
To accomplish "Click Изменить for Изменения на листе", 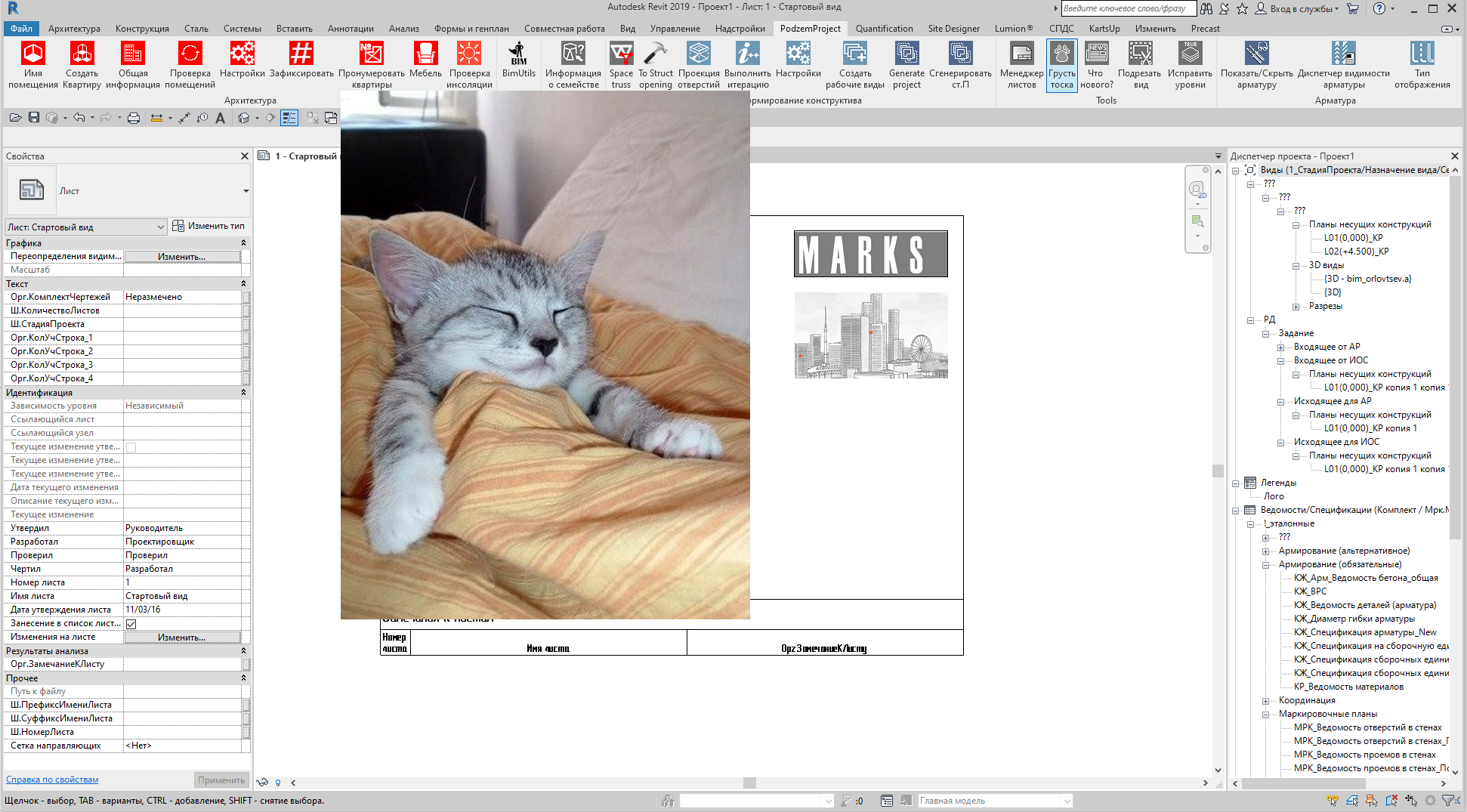I will click(181, 638).
